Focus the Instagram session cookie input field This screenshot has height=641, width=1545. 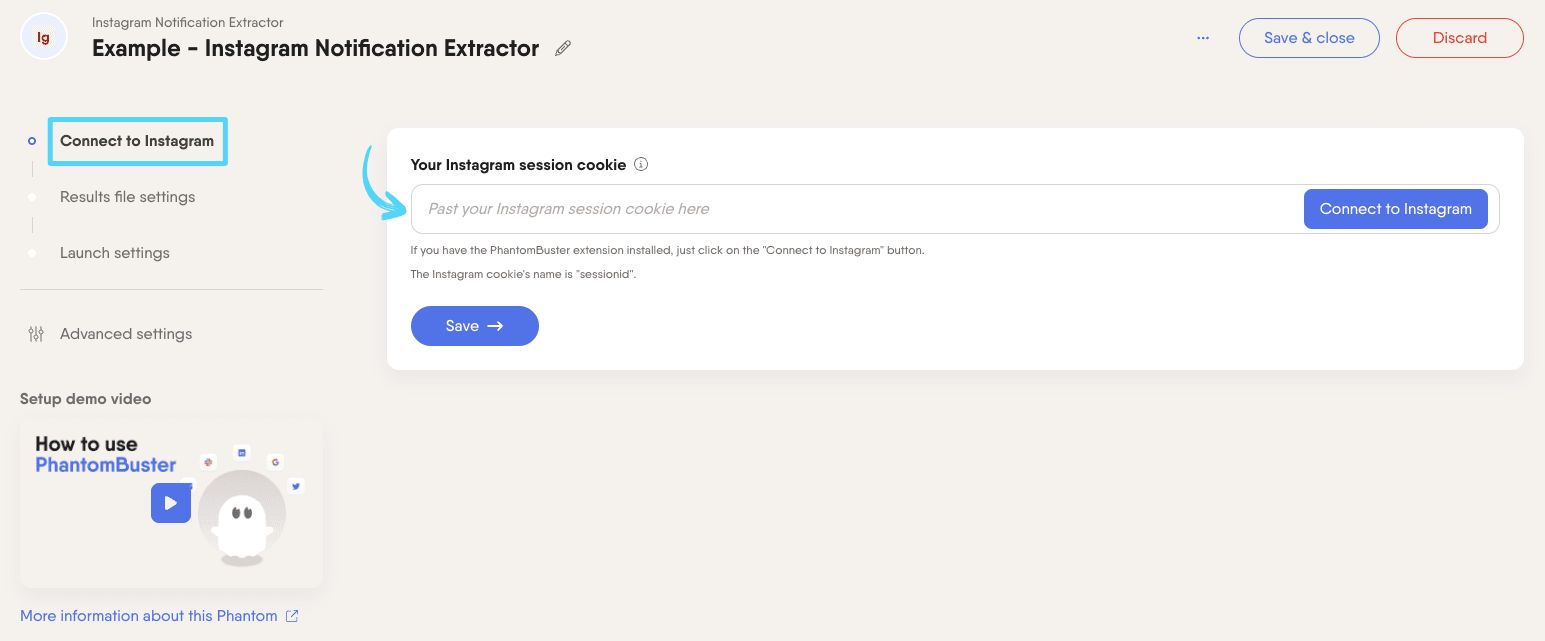tap(857, 209)
